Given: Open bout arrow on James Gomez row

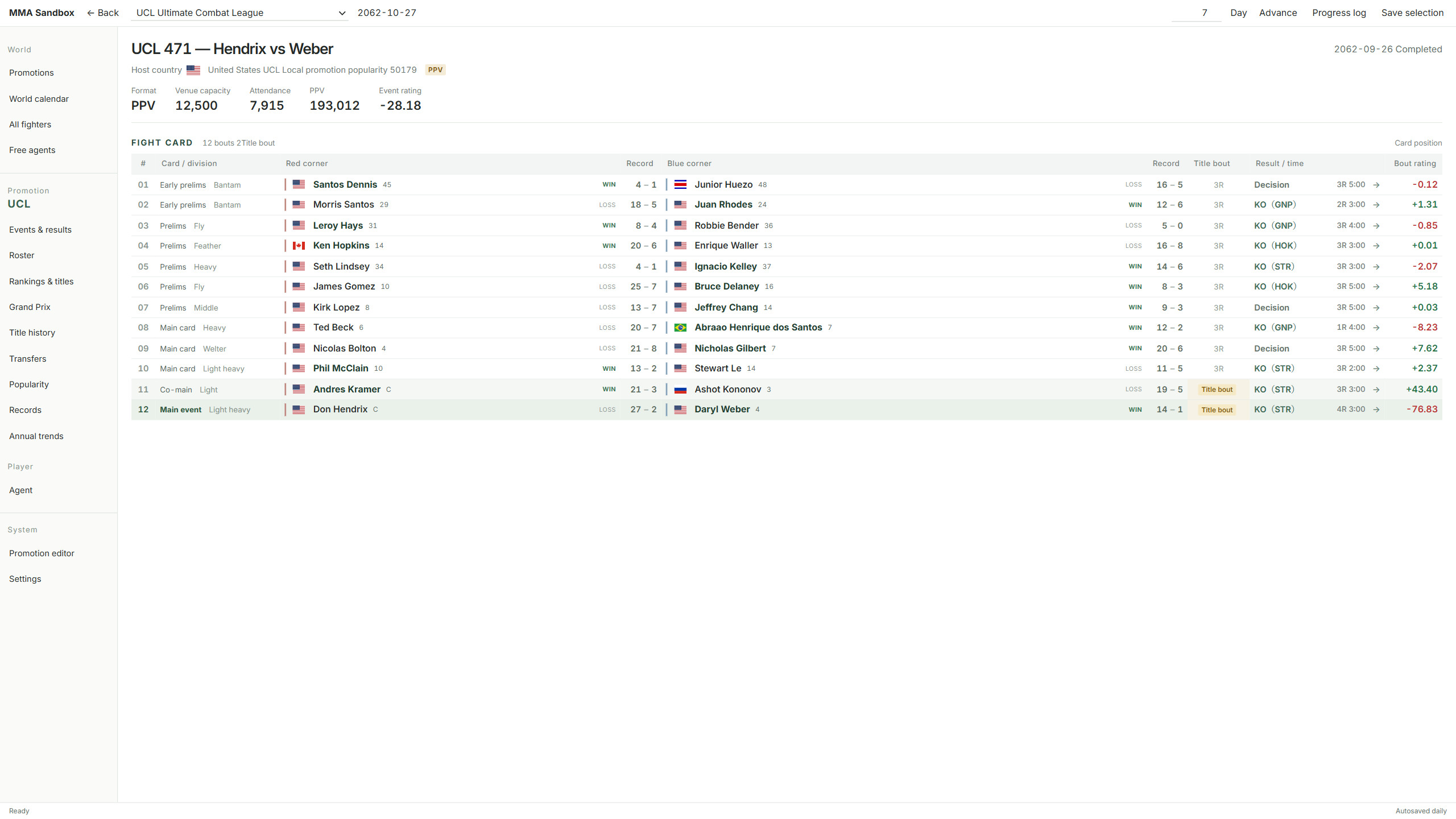Looking at the screenshot, I should pos(1376,287).
